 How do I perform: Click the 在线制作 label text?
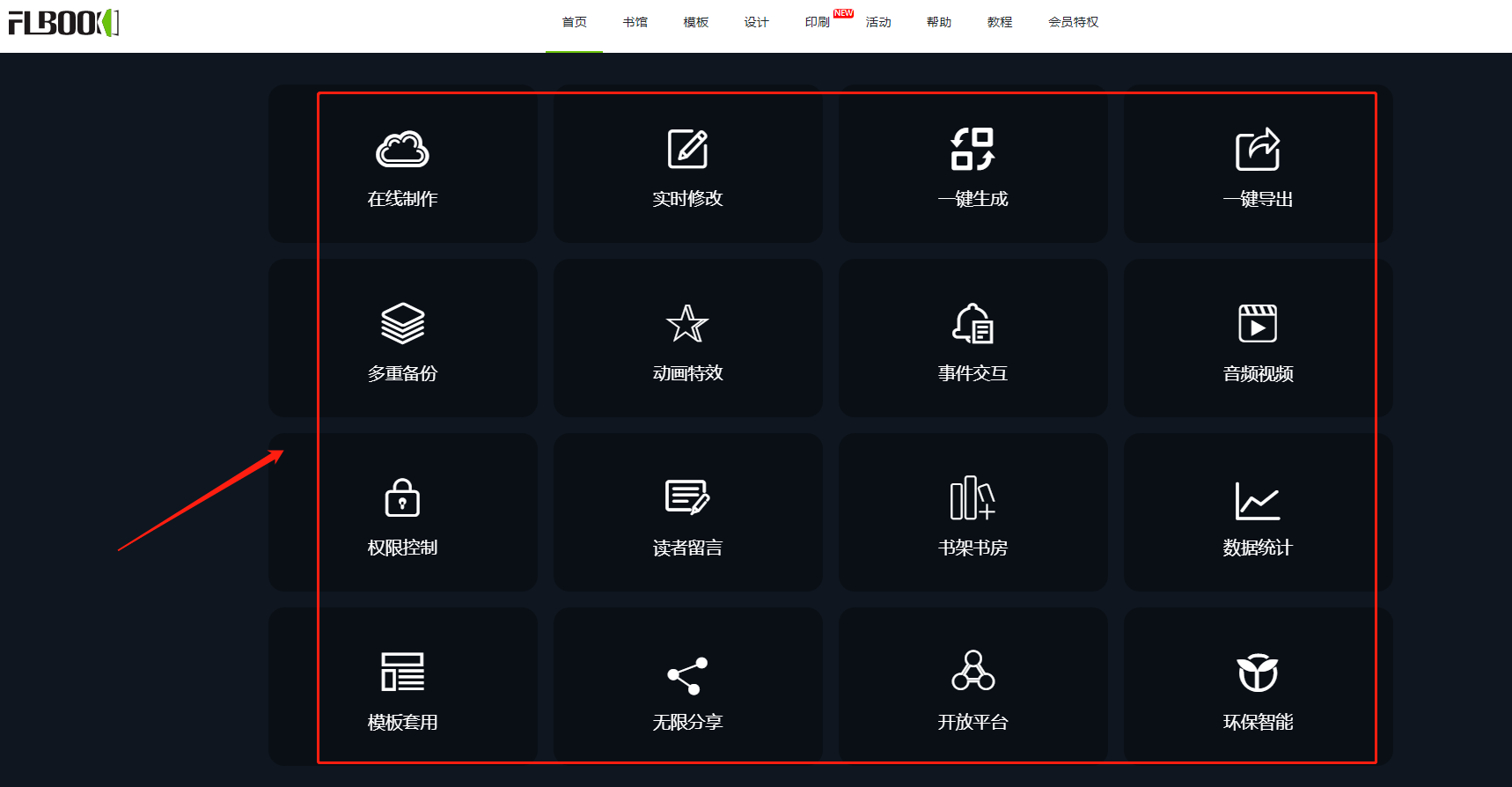point(402,199)
